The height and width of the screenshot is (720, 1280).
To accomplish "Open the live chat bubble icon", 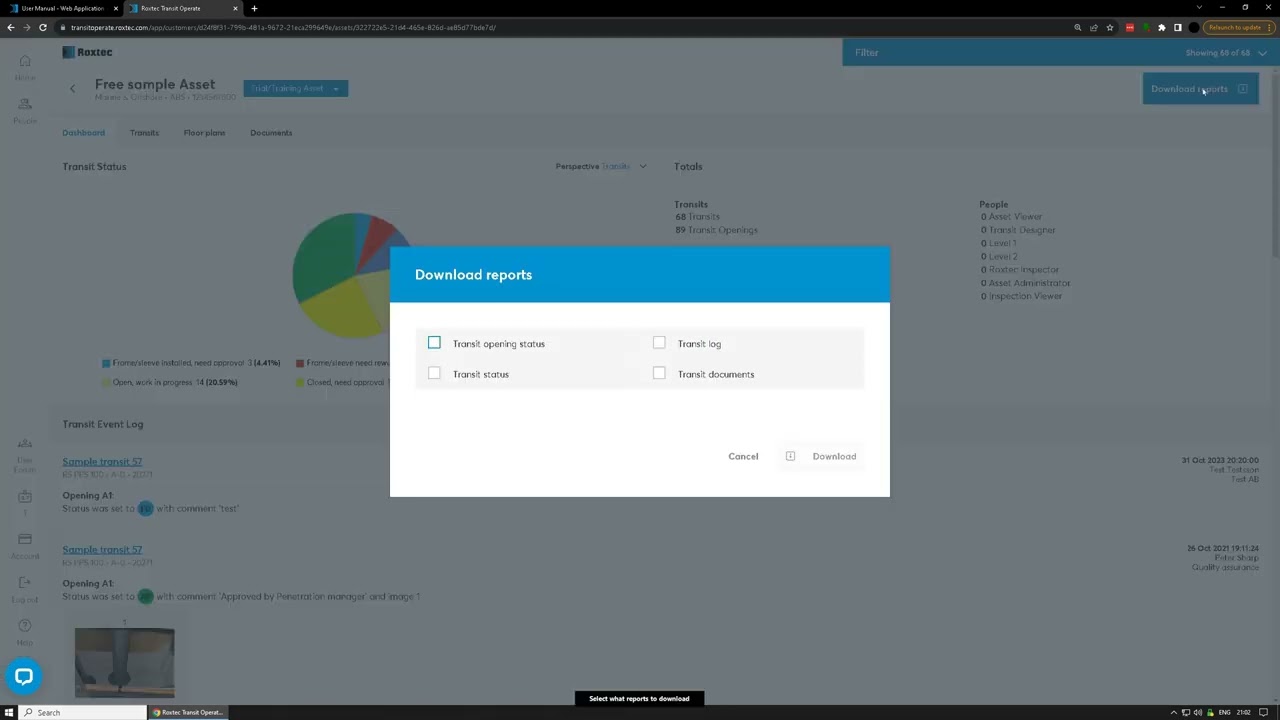I will point(24,677).
